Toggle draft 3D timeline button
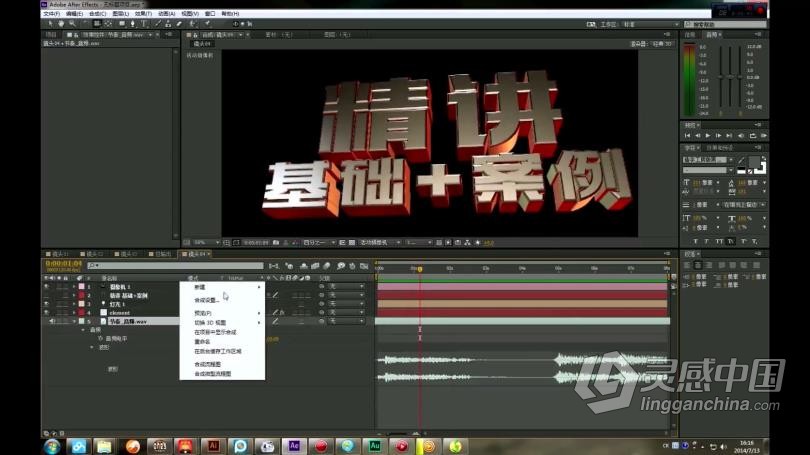This screenshot has height=455, width=810. [x=289, y=266]
